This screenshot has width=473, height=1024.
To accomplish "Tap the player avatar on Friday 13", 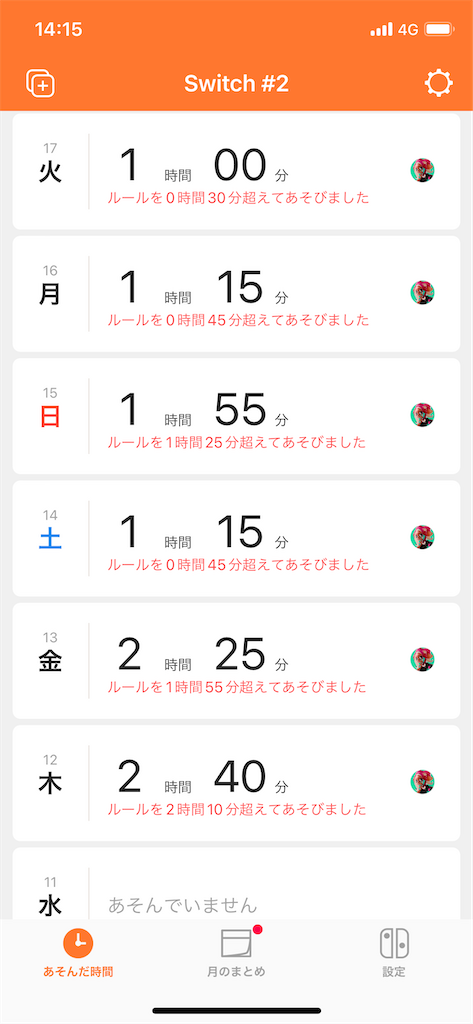I will (x=423, y=660).
